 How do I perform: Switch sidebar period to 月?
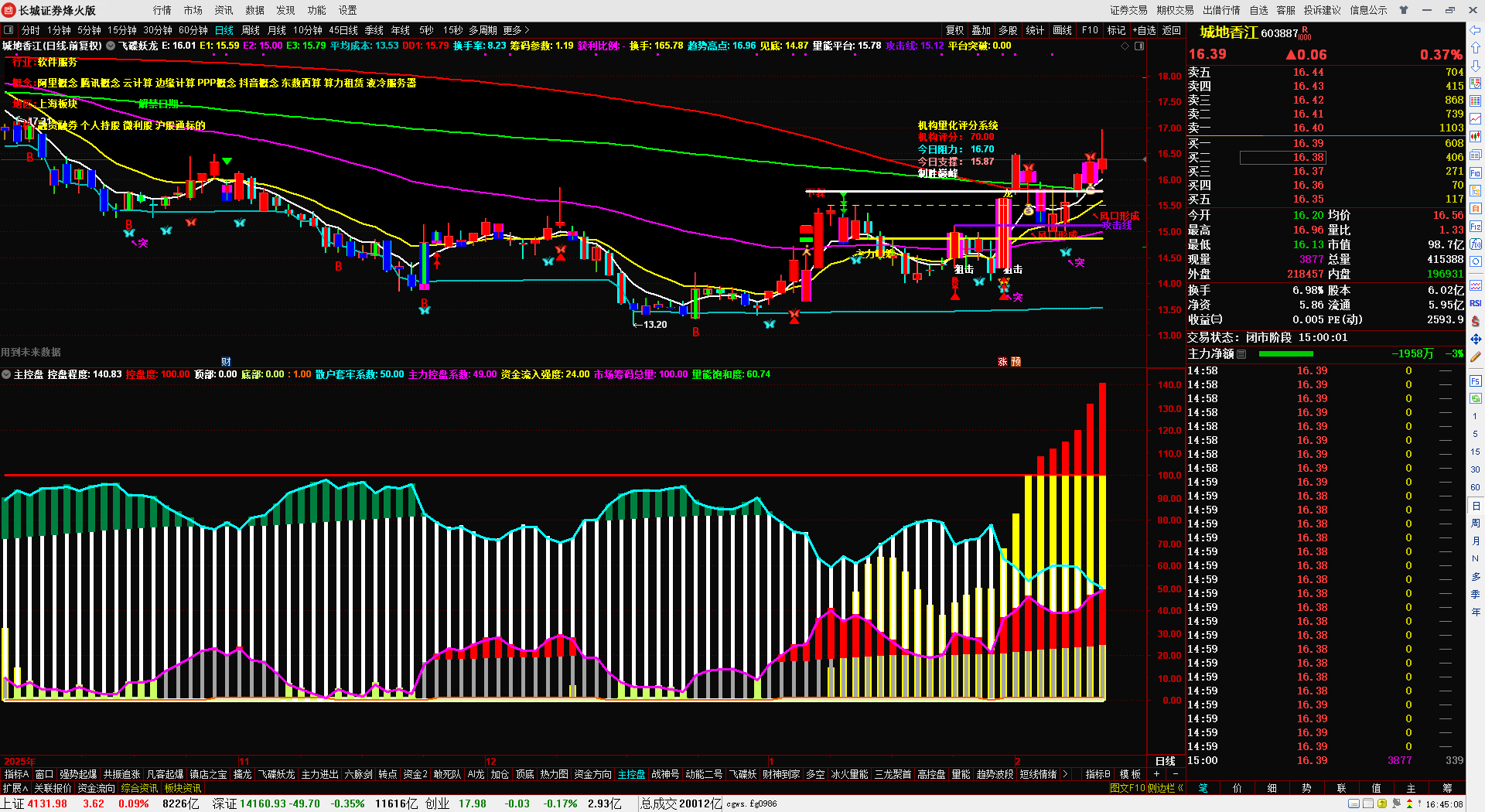[x=1476, y=541]
